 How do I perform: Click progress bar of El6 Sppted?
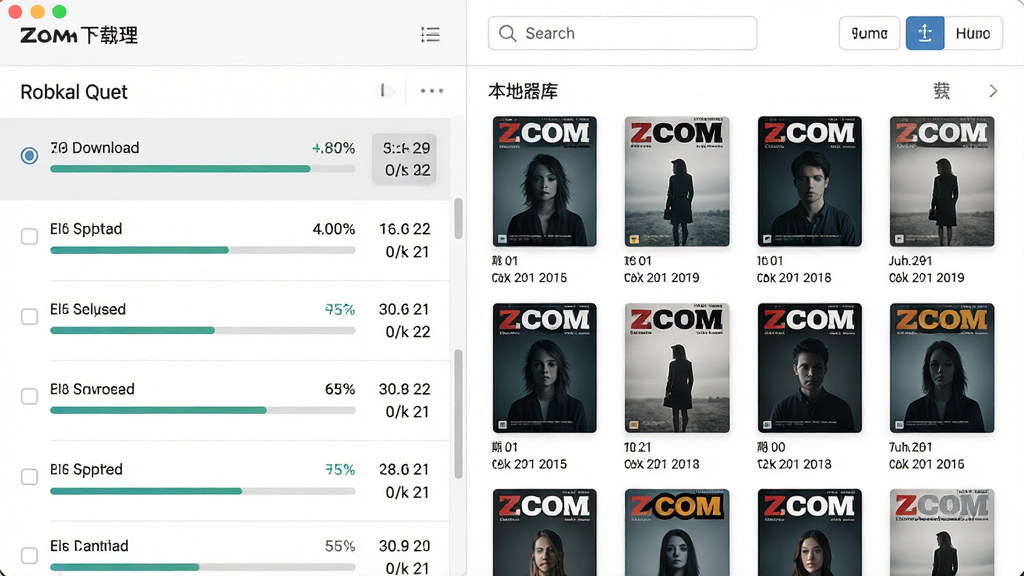click(202, 491)
